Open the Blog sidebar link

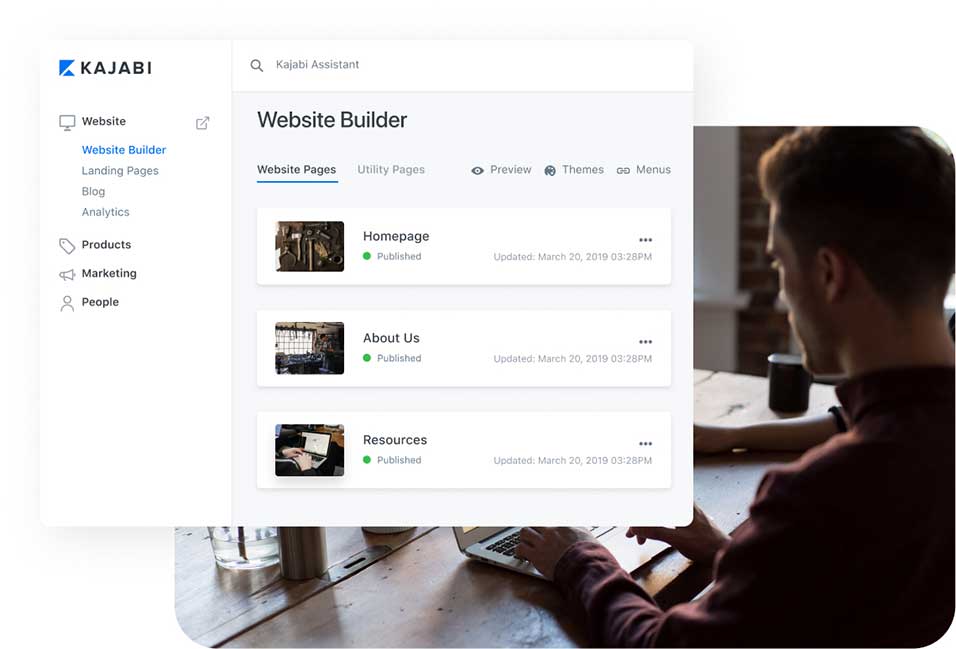pos(93,191)
